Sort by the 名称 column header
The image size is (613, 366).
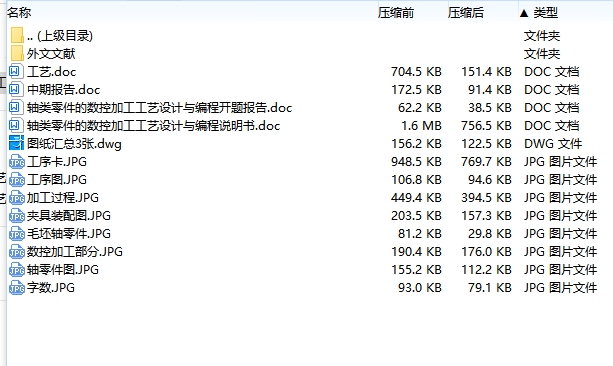(19, 13)
